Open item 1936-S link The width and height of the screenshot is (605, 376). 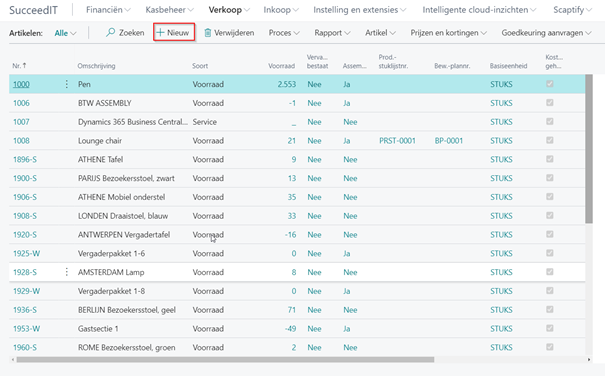point(25,310)
